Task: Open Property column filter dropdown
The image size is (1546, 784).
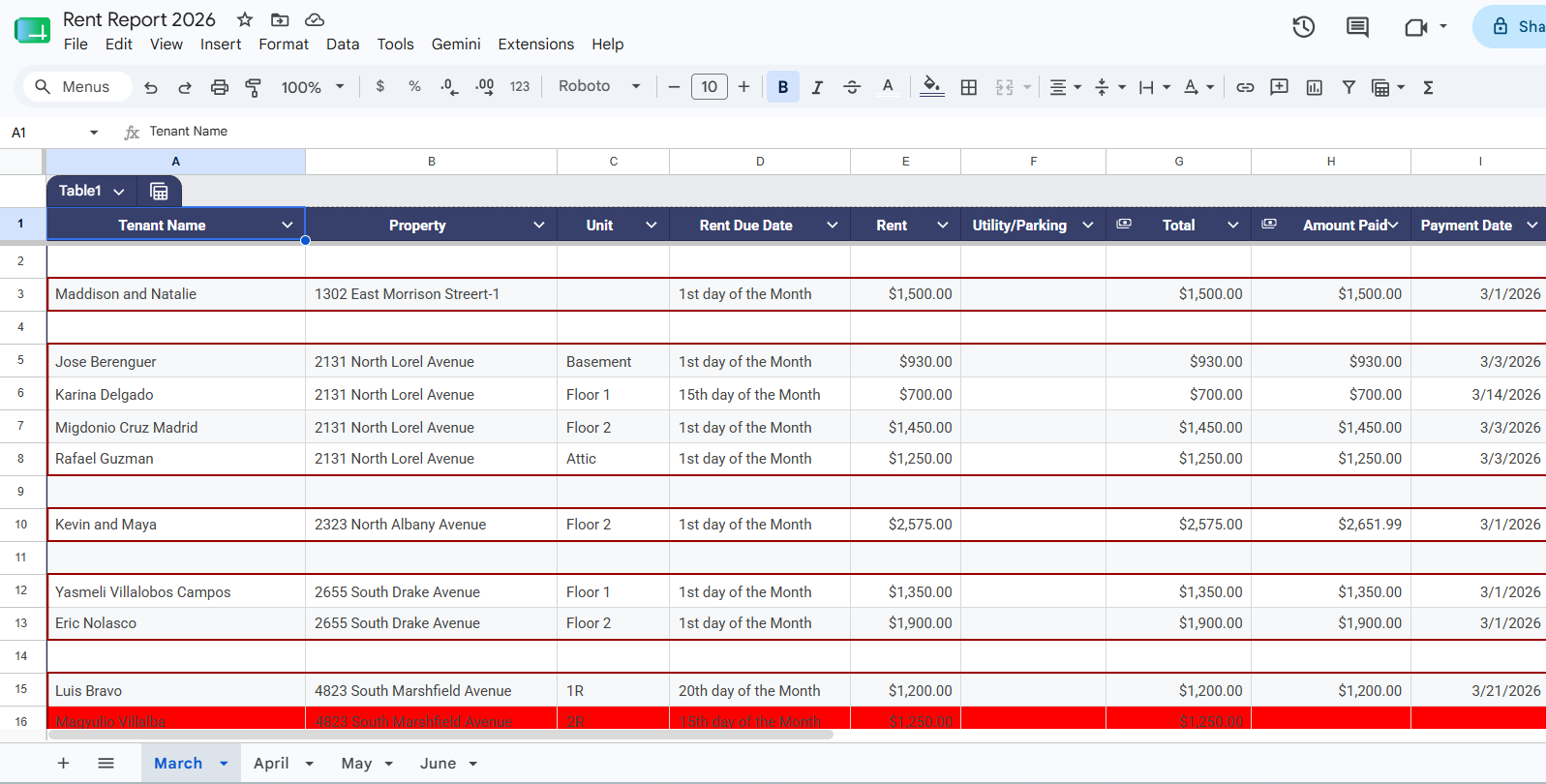Action: pos(539,225)
